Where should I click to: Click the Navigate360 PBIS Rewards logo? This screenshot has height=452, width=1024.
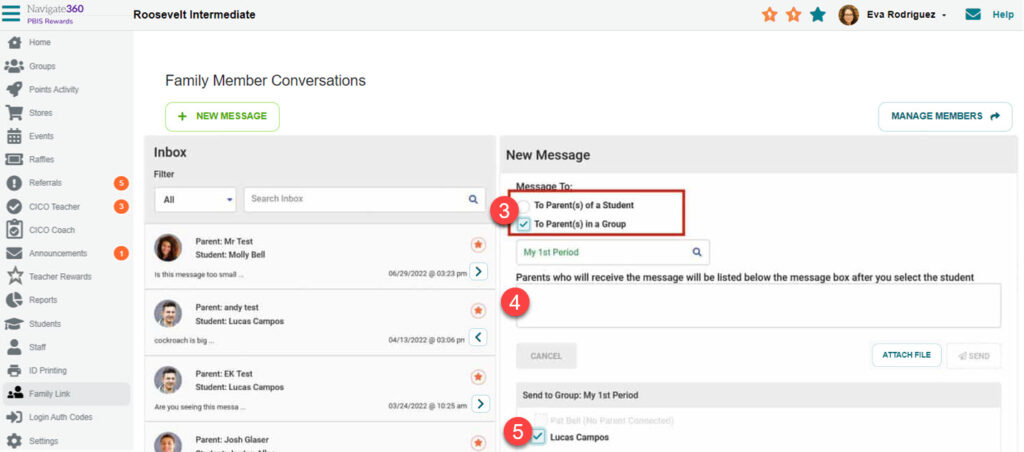(x=55, y=14)
